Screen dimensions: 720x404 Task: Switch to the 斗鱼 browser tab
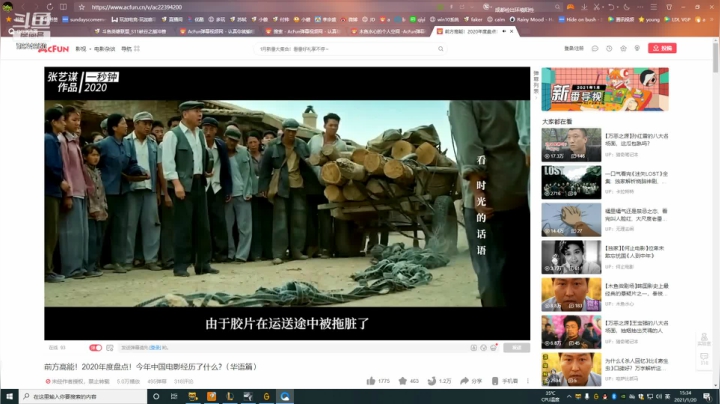[x=130, y=31]
